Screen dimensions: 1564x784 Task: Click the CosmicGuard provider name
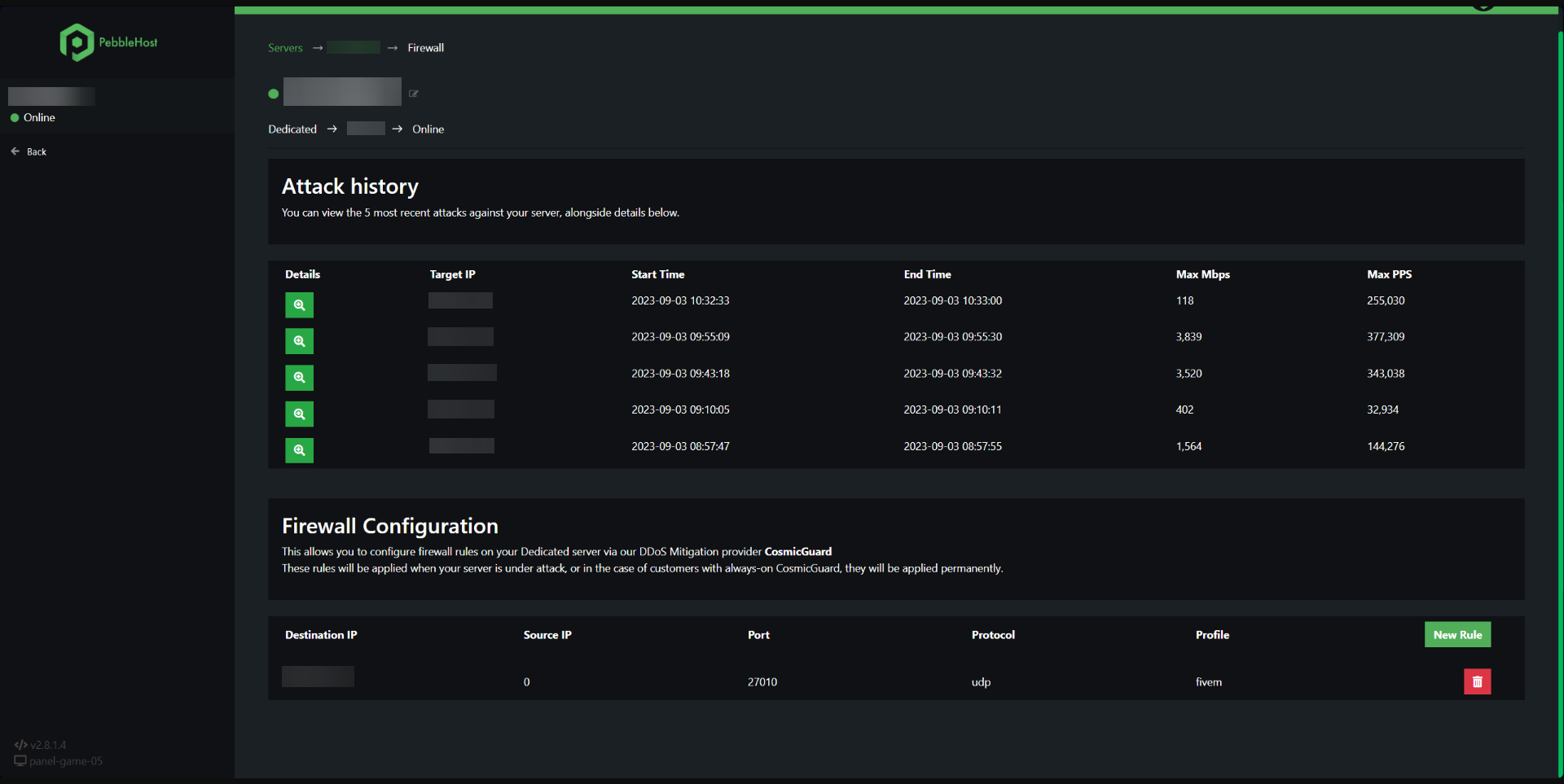tap(797, 552)
